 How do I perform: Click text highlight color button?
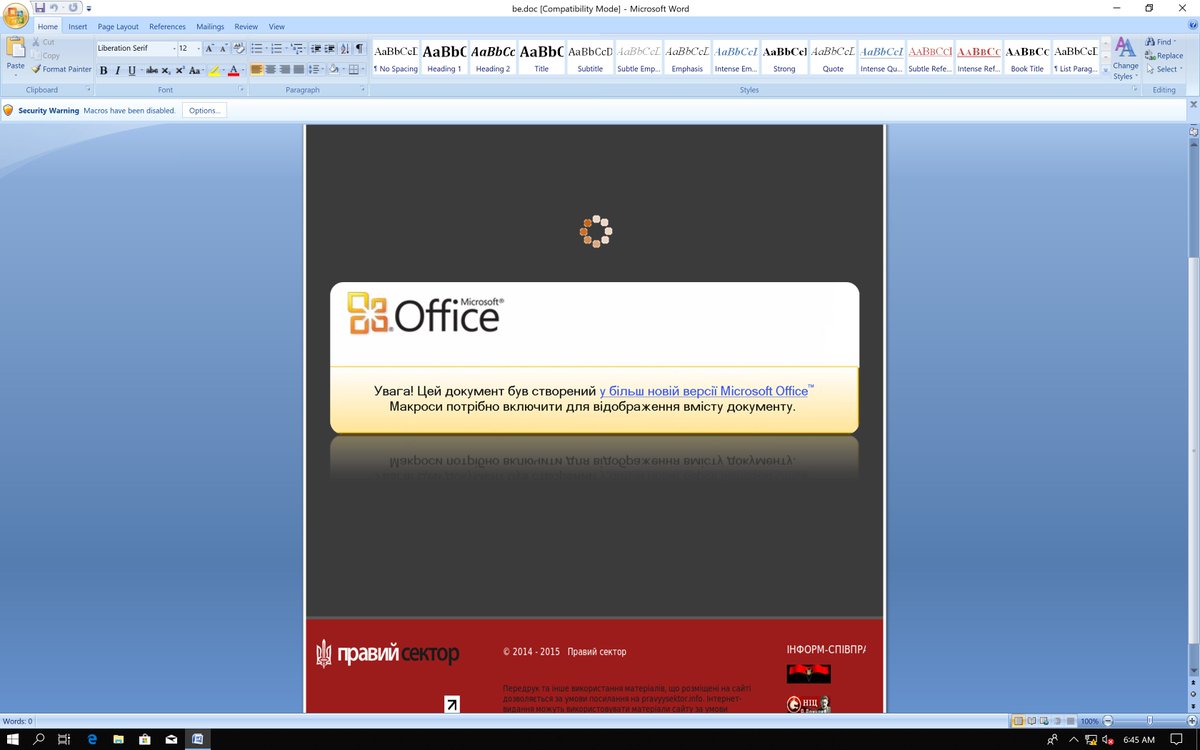[x=214, y=70]
